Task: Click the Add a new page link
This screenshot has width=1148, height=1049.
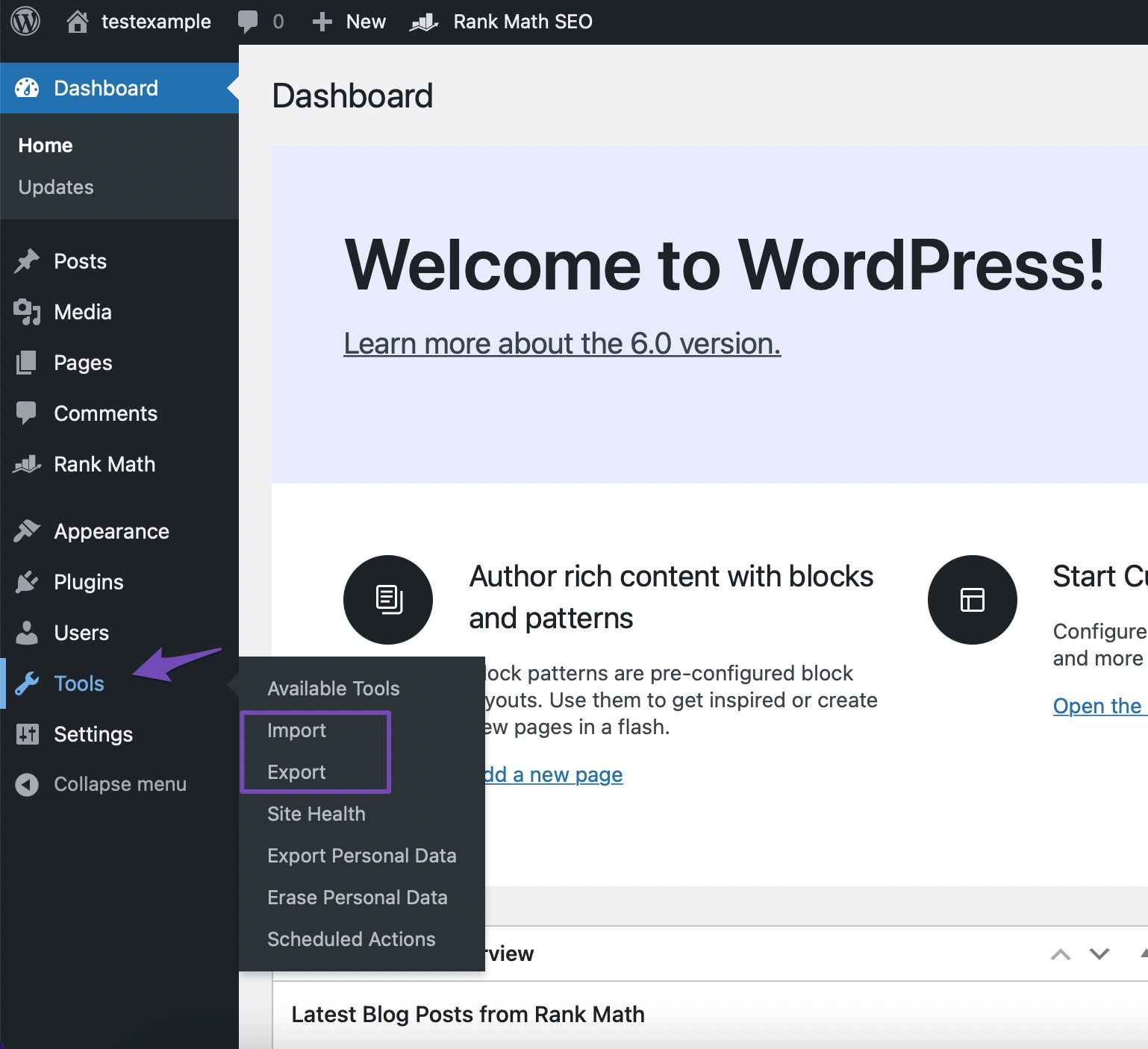Action: pos(553,775)
